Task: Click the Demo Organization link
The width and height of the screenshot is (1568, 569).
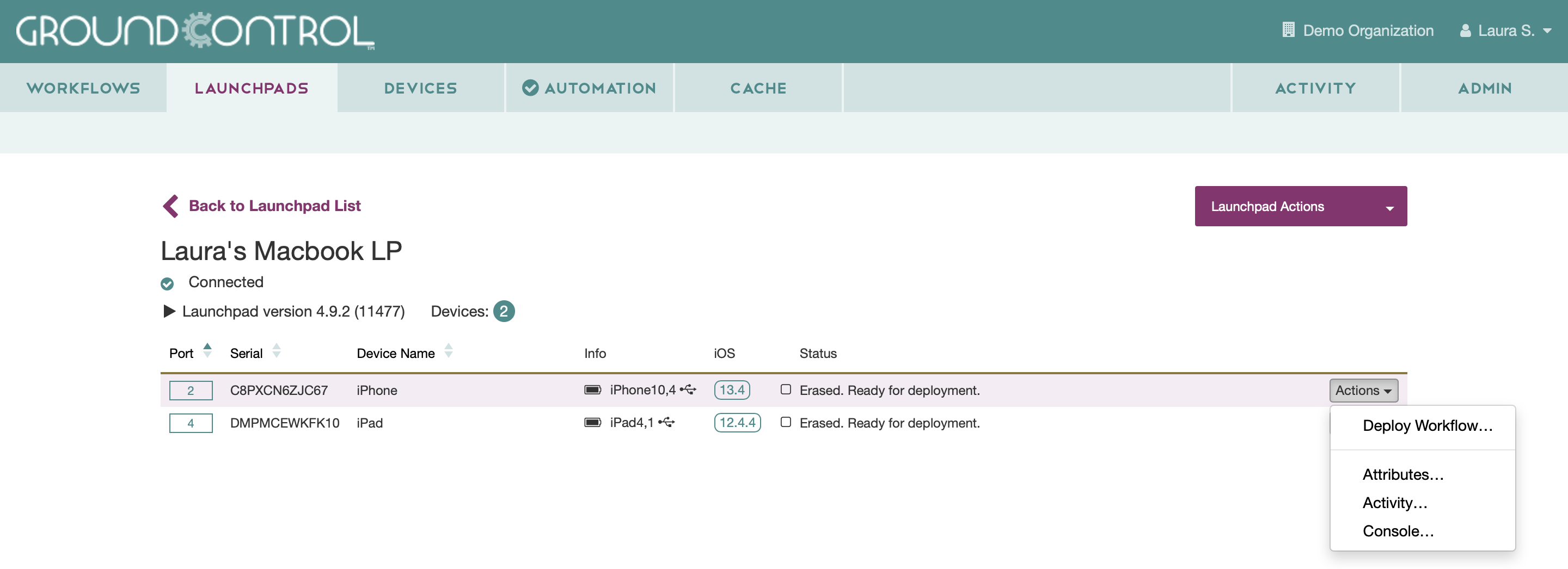Action: point(1368,30)
